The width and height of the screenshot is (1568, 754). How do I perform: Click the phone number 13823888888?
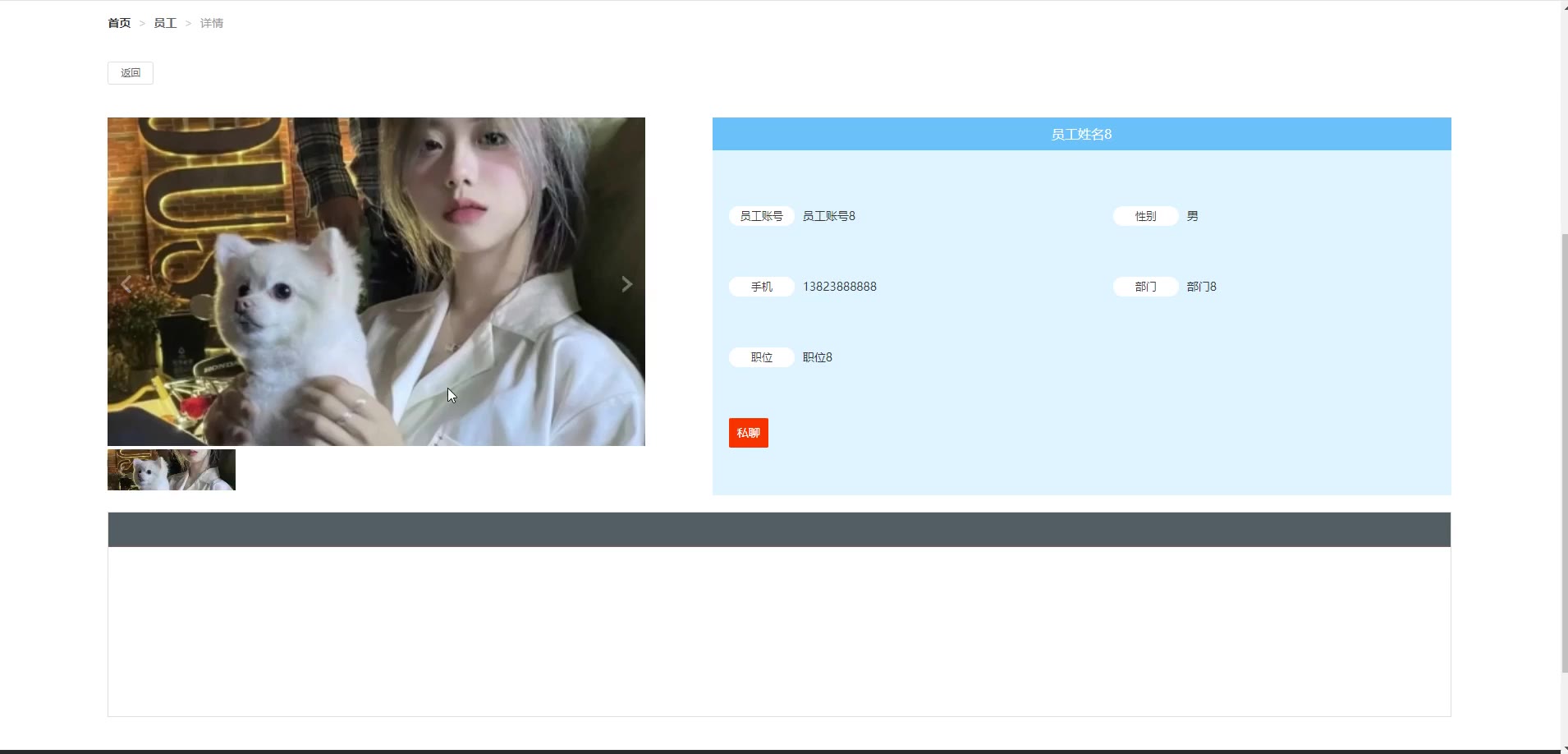[x=840, y=287]
